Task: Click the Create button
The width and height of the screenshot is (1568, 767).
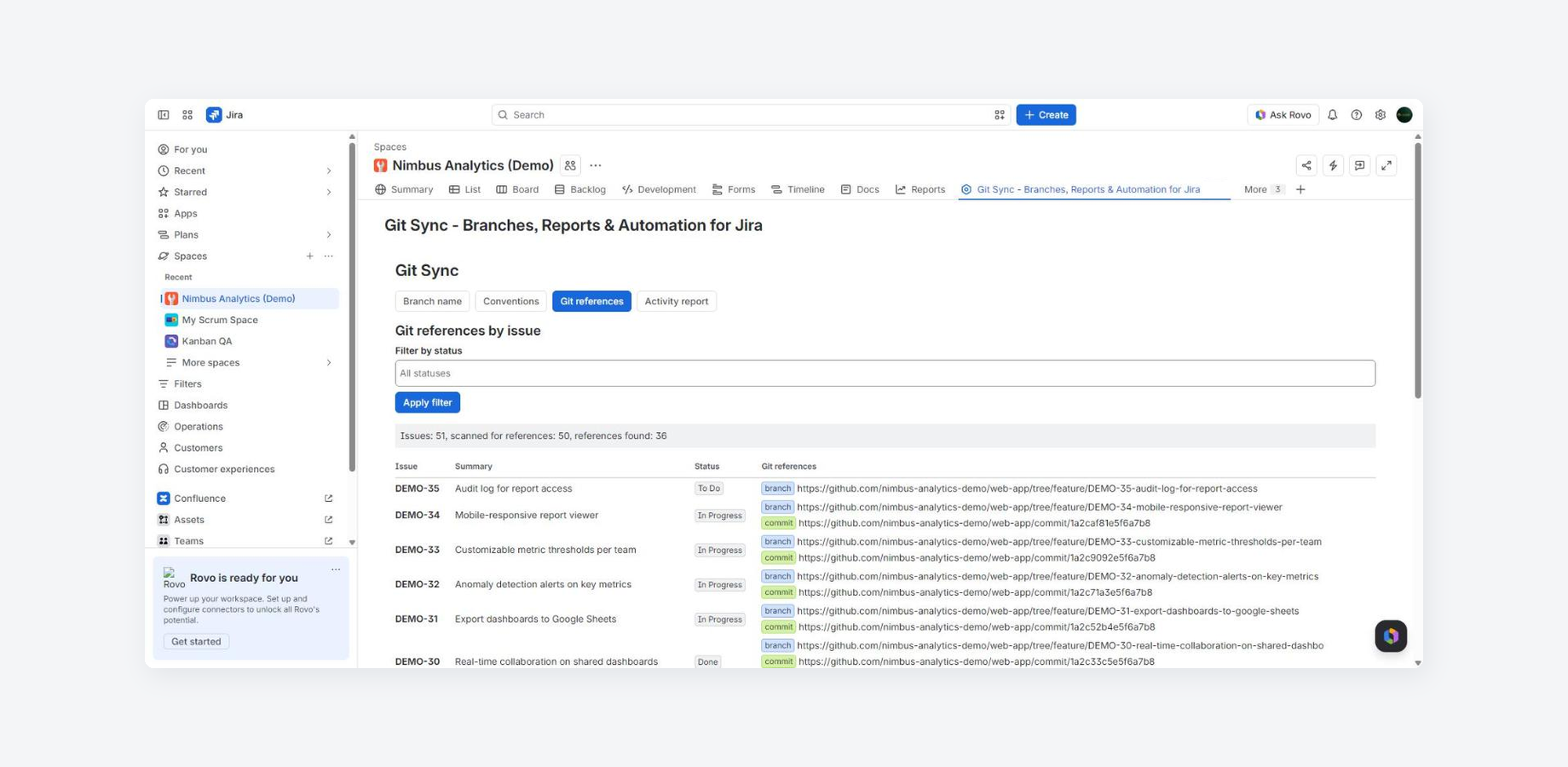Action: point(1046,115)
